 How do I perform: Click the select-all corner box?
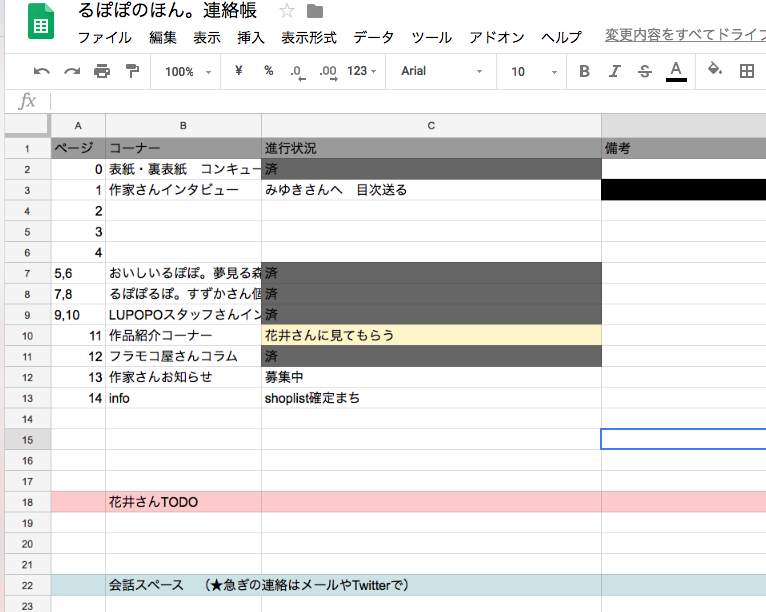point(27,126)
